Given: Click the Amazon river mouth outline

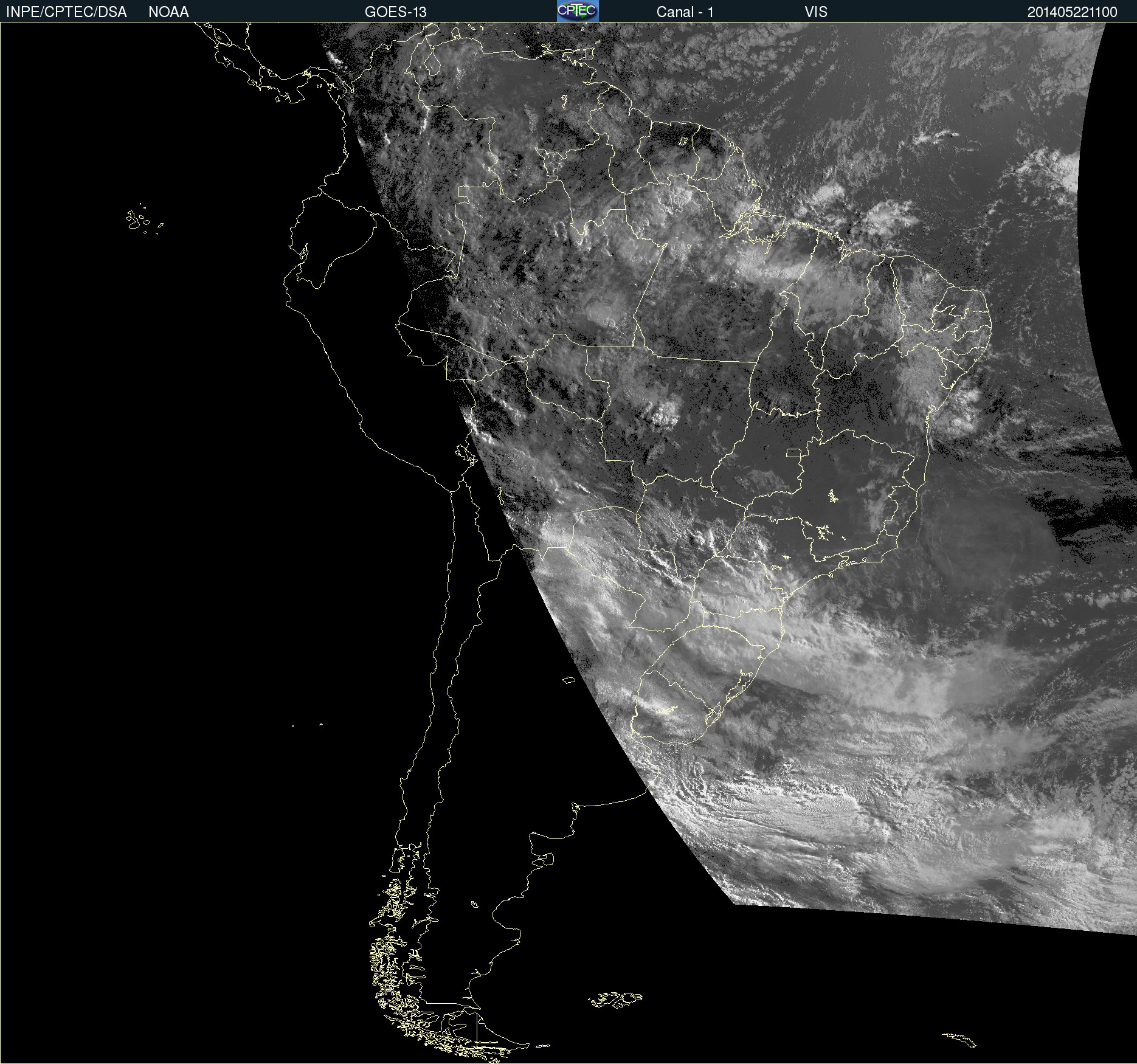Looking at the screenshot, I should point(752,219).
